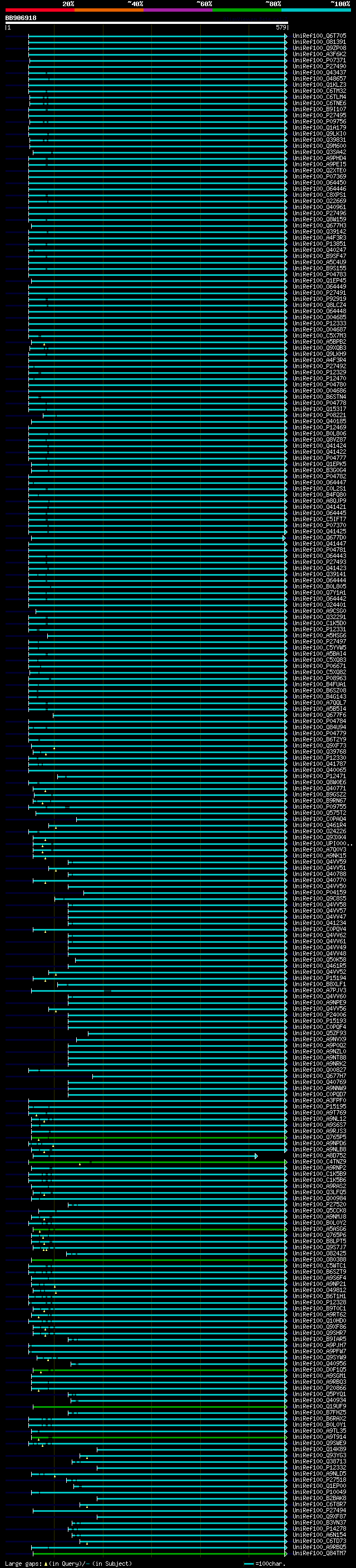The image size is (356, 1568).
Task: Select label UniRef100_C4TNZ9
Action: (x=319, y=1162)
